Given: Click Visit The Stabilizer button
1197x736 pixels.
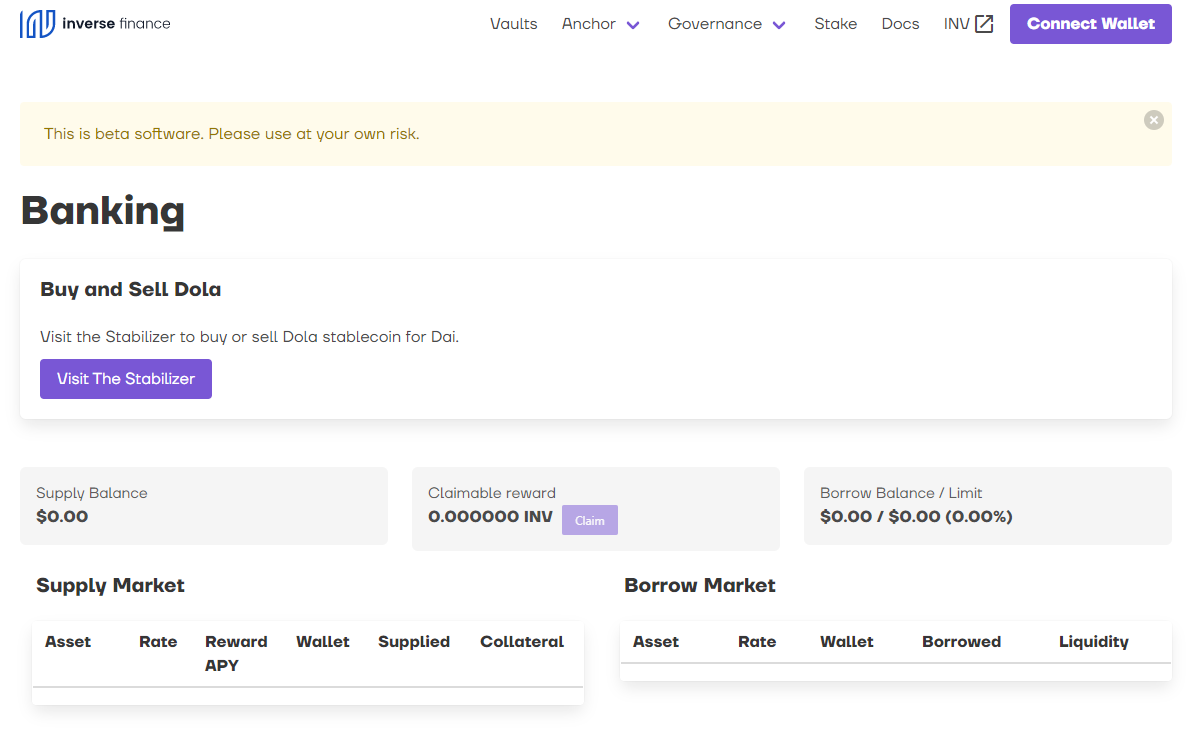Looking at the screenshot, I should coord(126,379).
